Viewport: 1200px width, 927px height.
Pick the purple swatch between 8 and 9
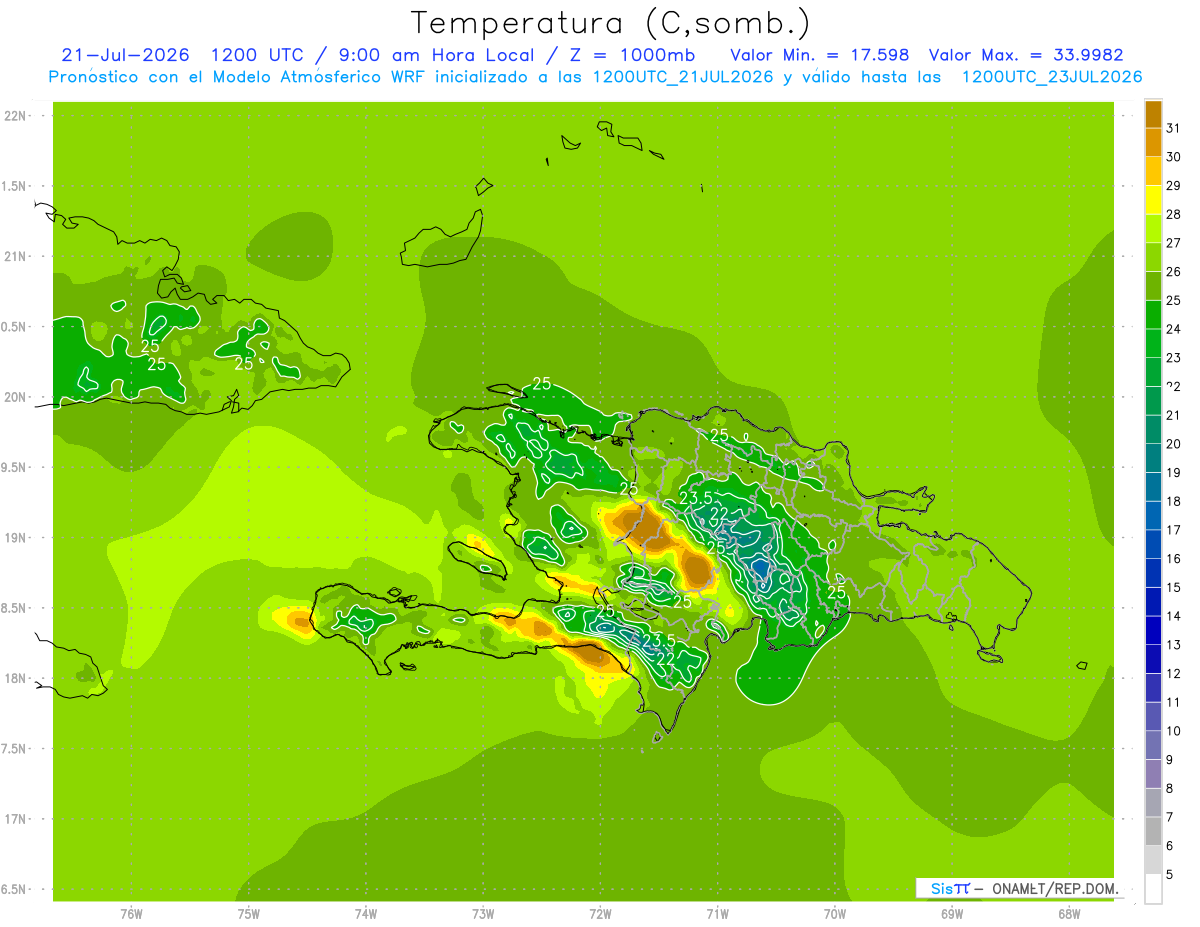pos(1153,775)
